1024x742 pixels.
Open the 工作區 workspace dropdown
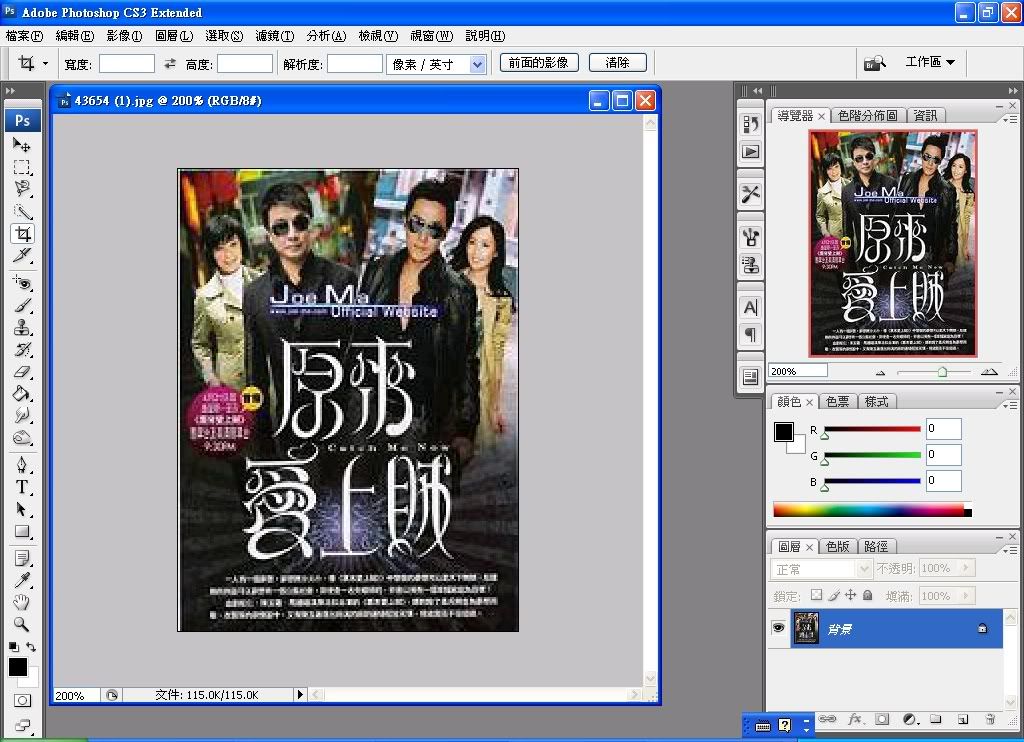coord(931,62)
